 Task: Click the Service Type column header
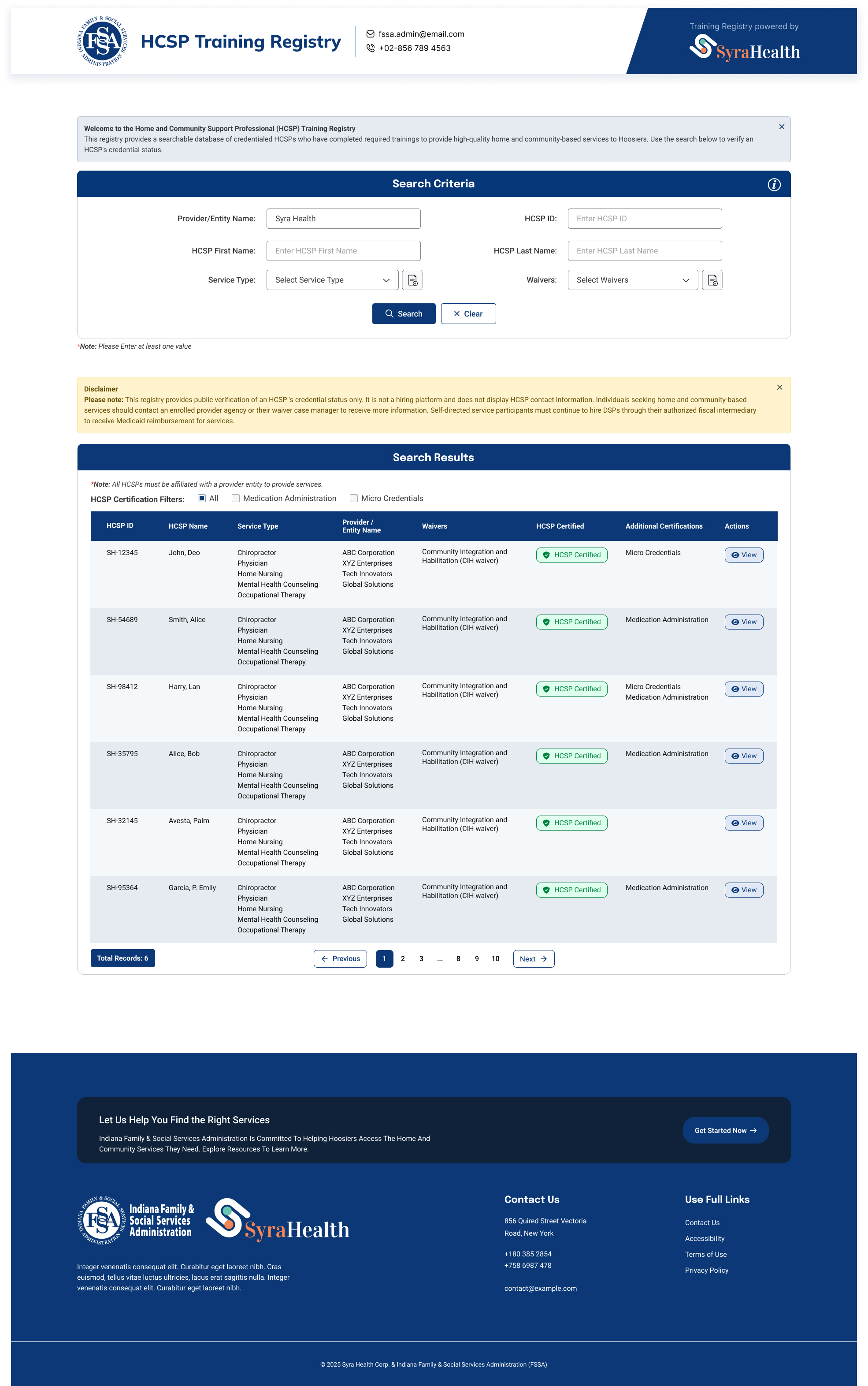258,526
